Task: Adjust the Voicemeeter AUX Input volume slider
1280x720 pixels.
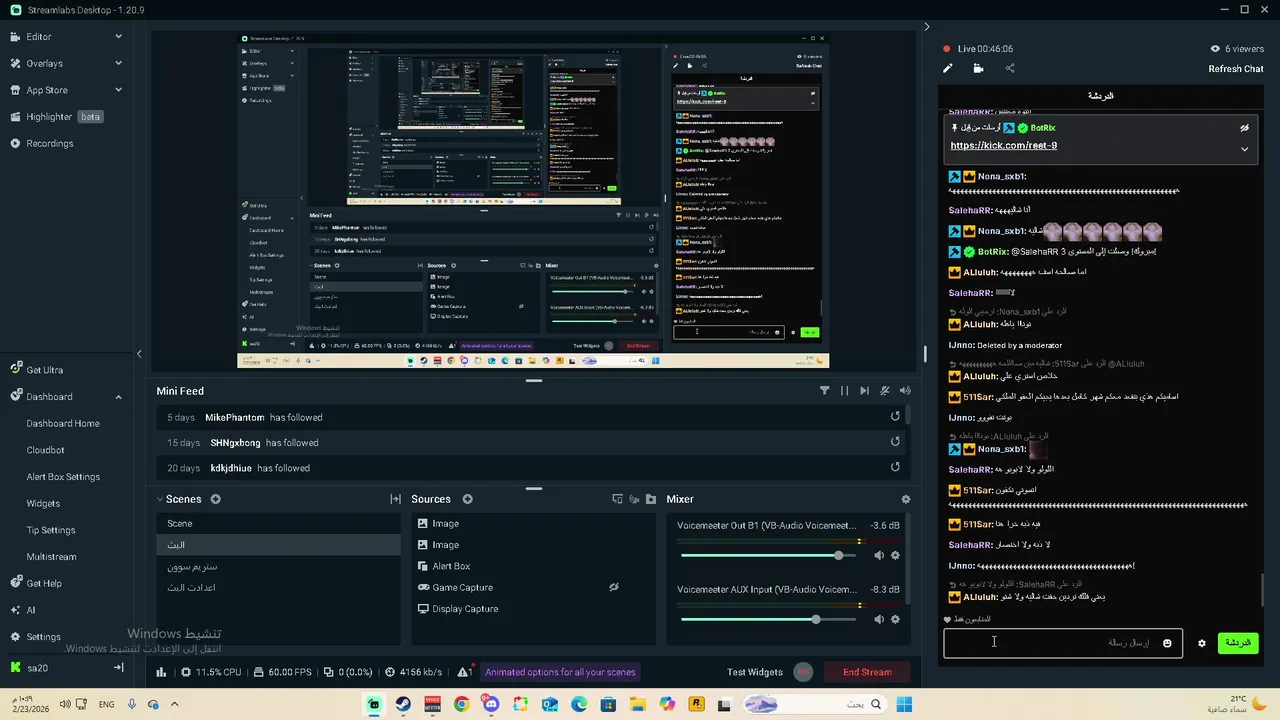Action: 768,619
